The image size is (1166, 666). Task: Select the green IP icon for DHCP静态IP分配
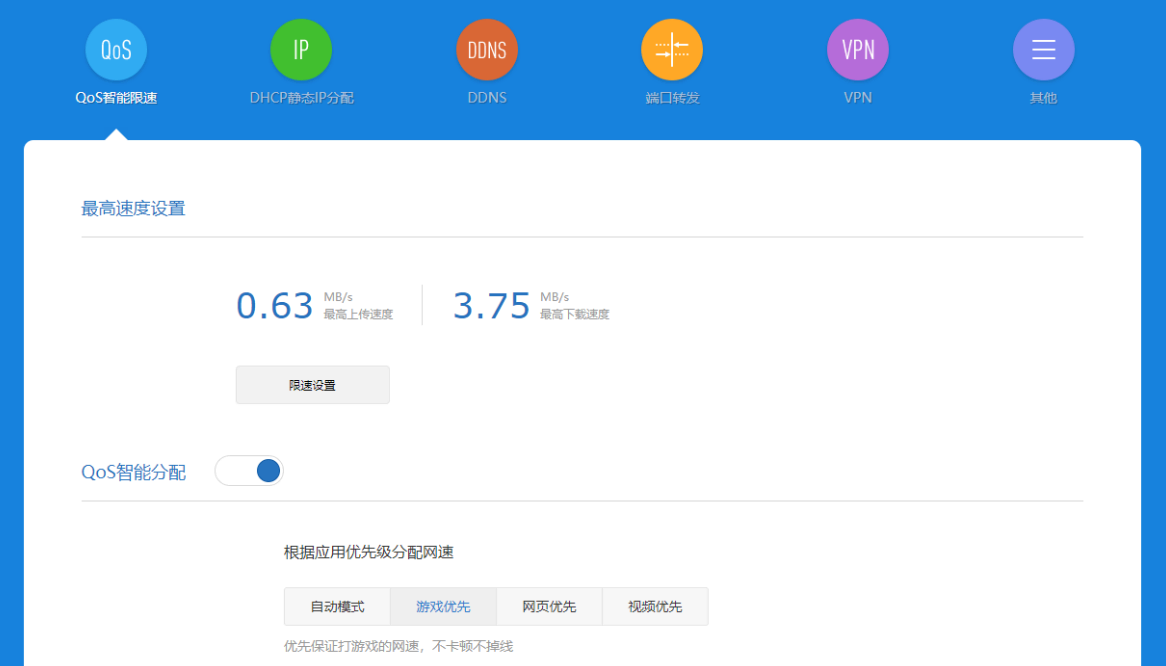[301, 48]
